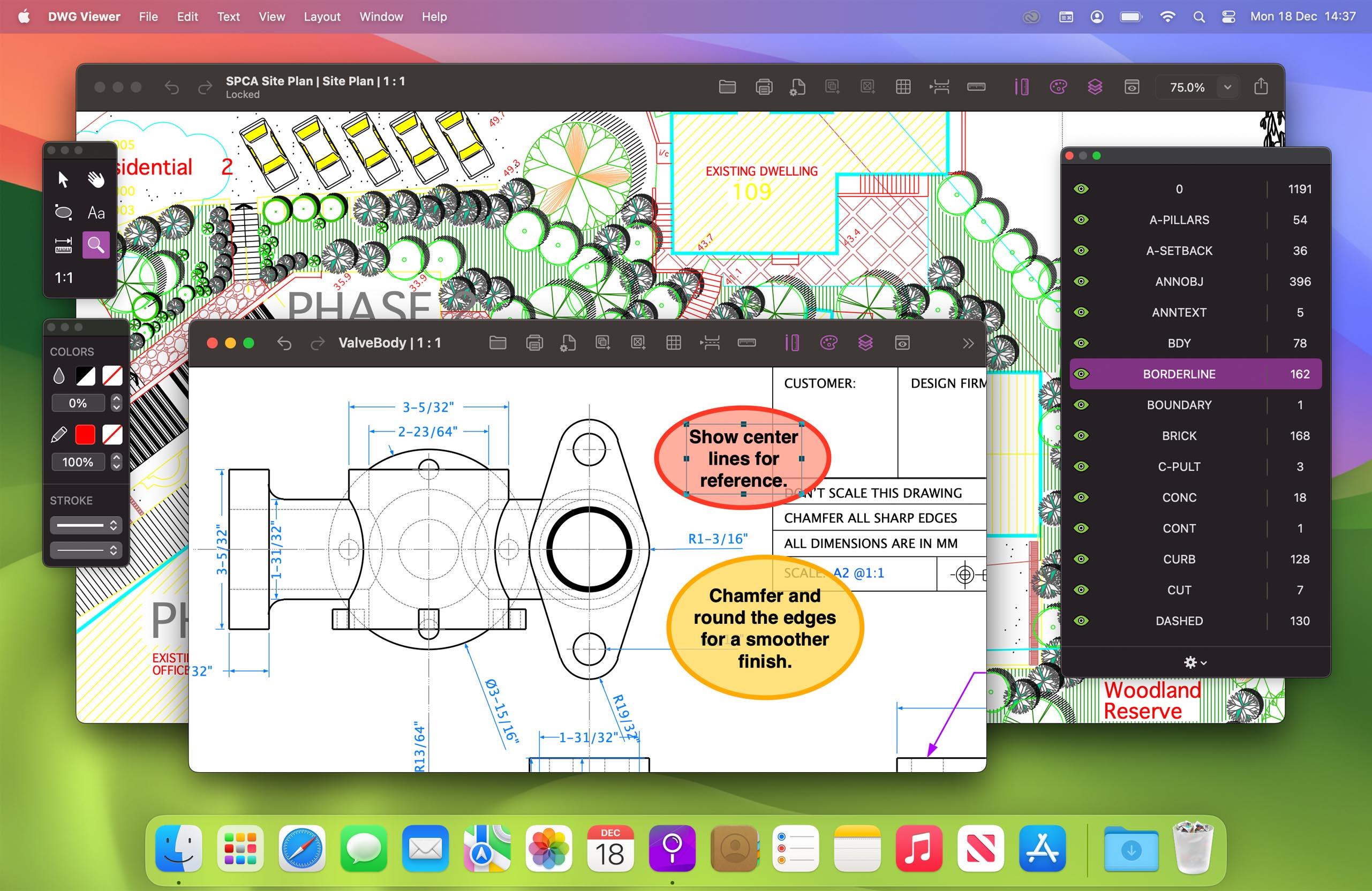Click the Share button in the SPCA window toolbar

pyautogui.click(x=1261, y=86)
